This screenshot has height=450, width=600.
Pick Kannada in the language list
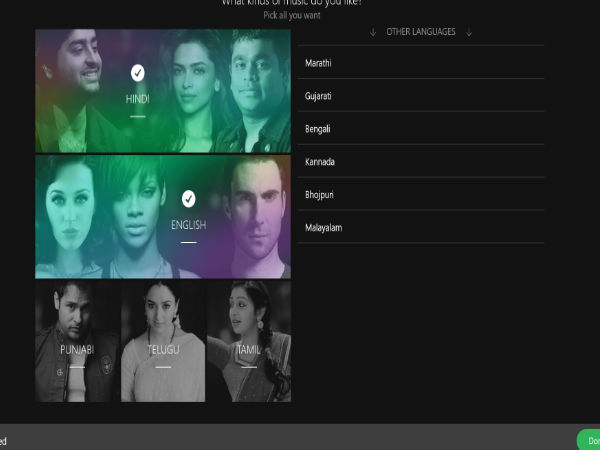coord(420,162)
